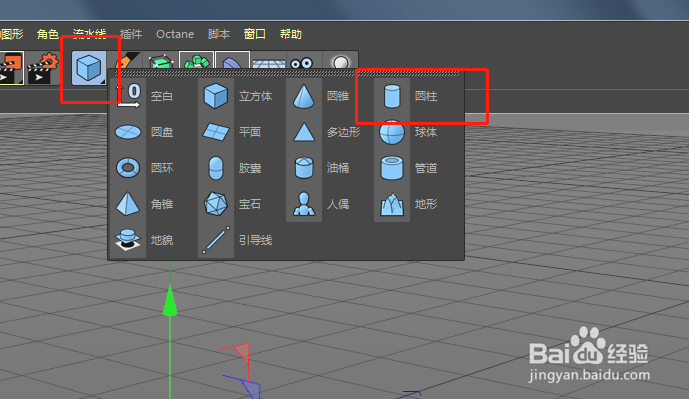689x399 pixels.
Task: Open the camera objects icon
Action: click(302, 61)
